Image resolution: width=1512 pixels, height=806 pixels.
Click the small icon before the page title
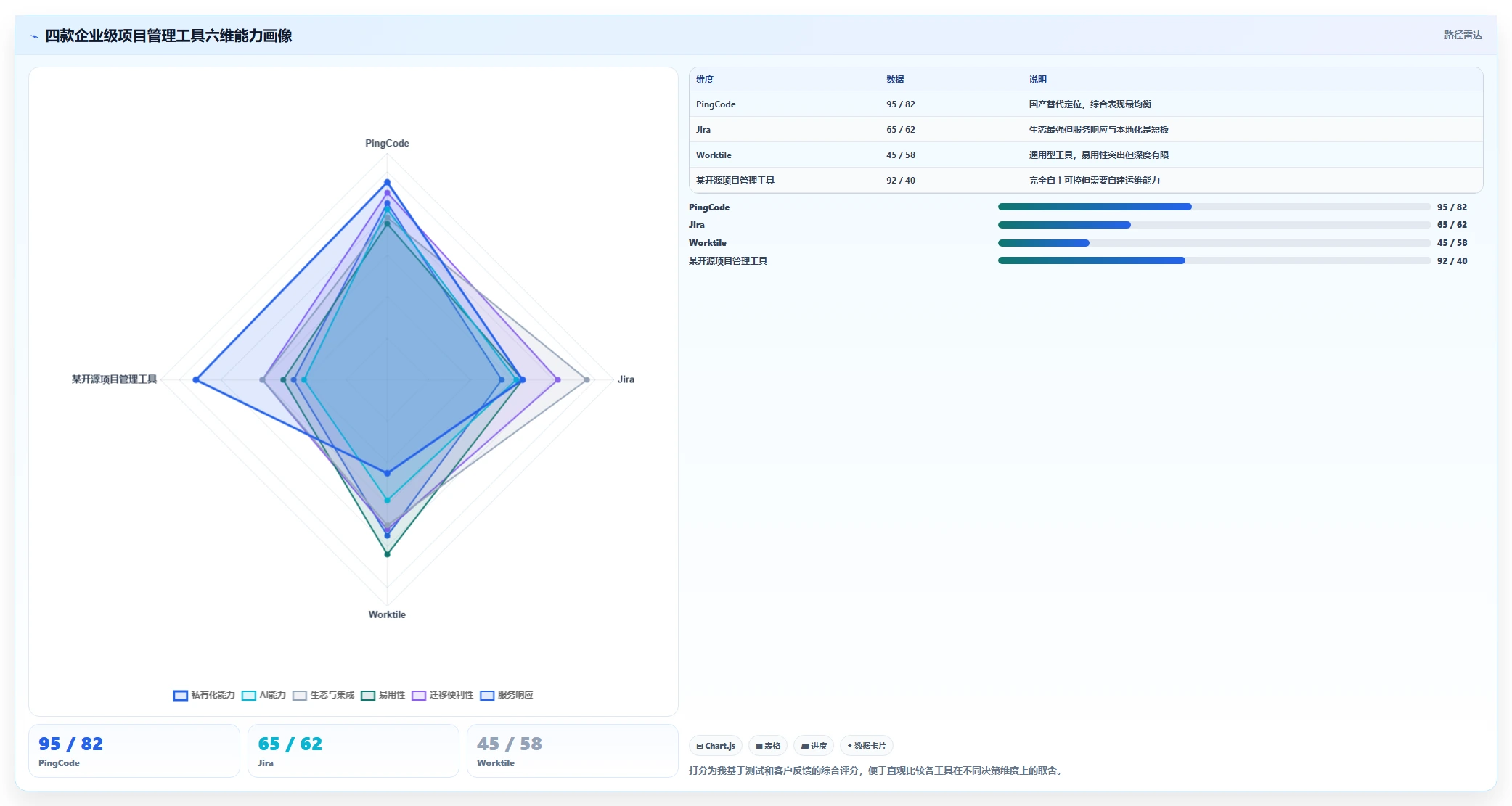(34, 36)
